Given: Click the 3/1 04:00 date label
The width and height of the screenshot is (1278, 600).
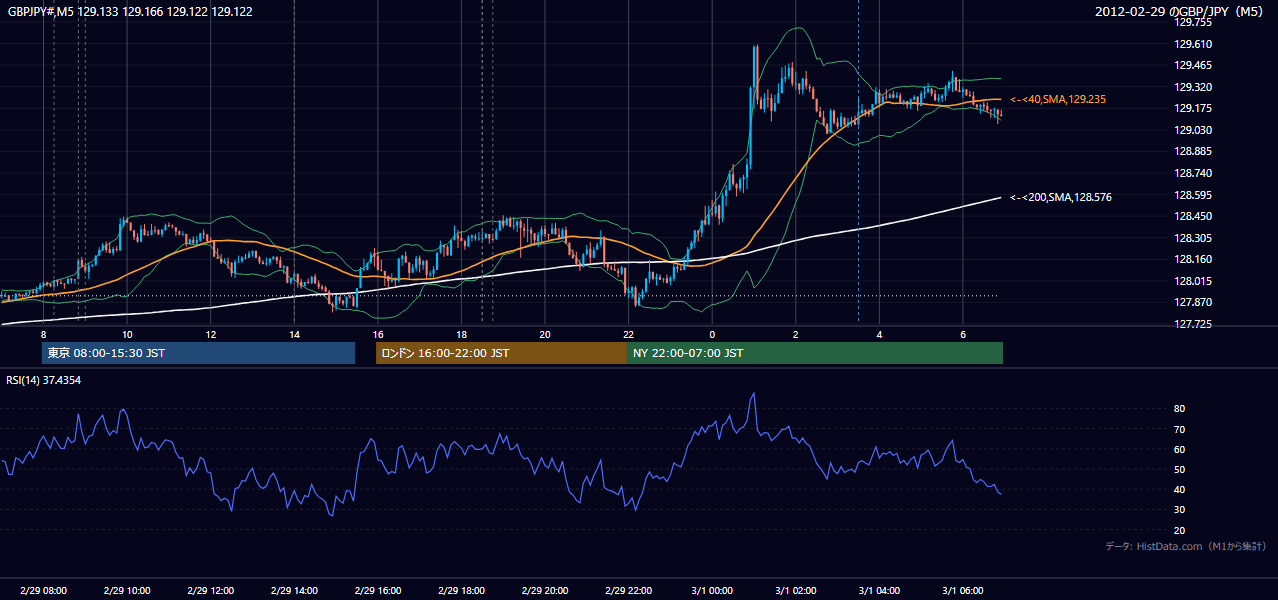Looking at the screenshot, I should click(x=879, y=591).
